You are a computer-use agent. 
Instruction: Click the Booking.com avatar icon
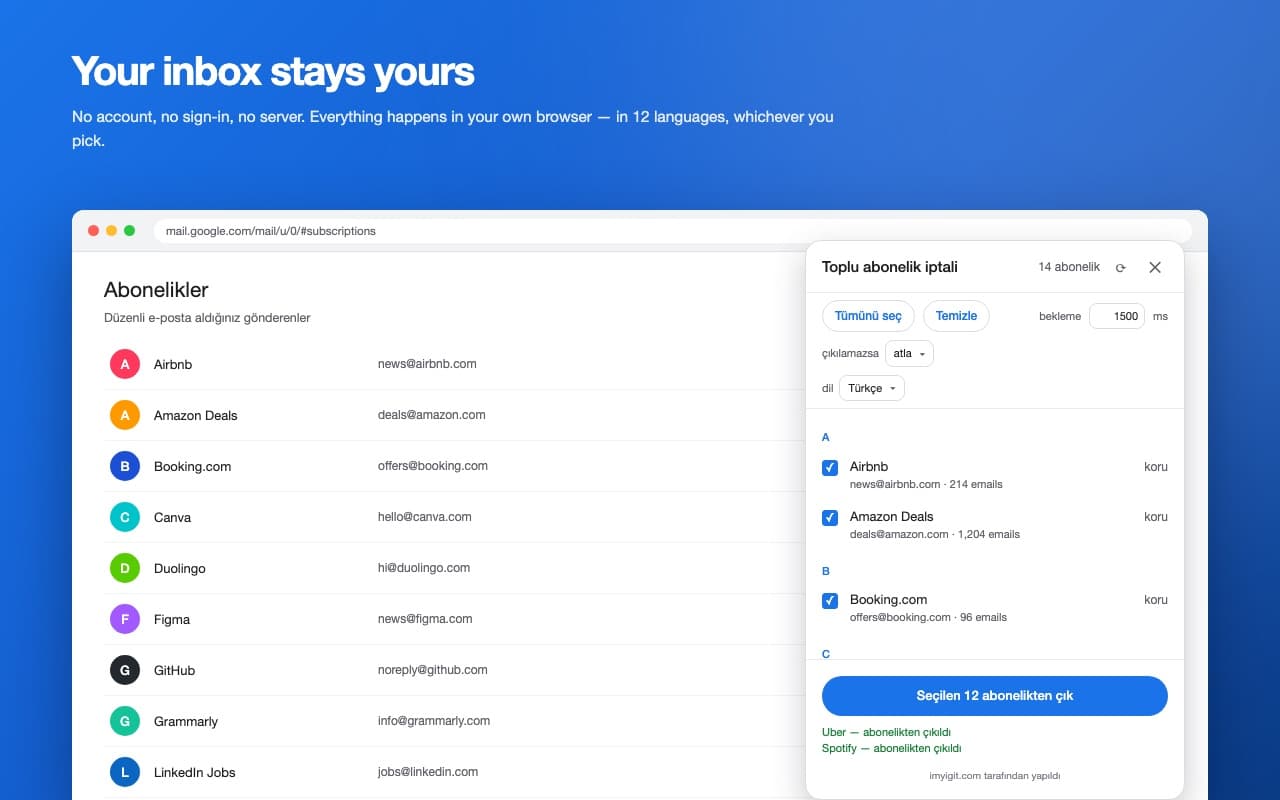point(125,466)
